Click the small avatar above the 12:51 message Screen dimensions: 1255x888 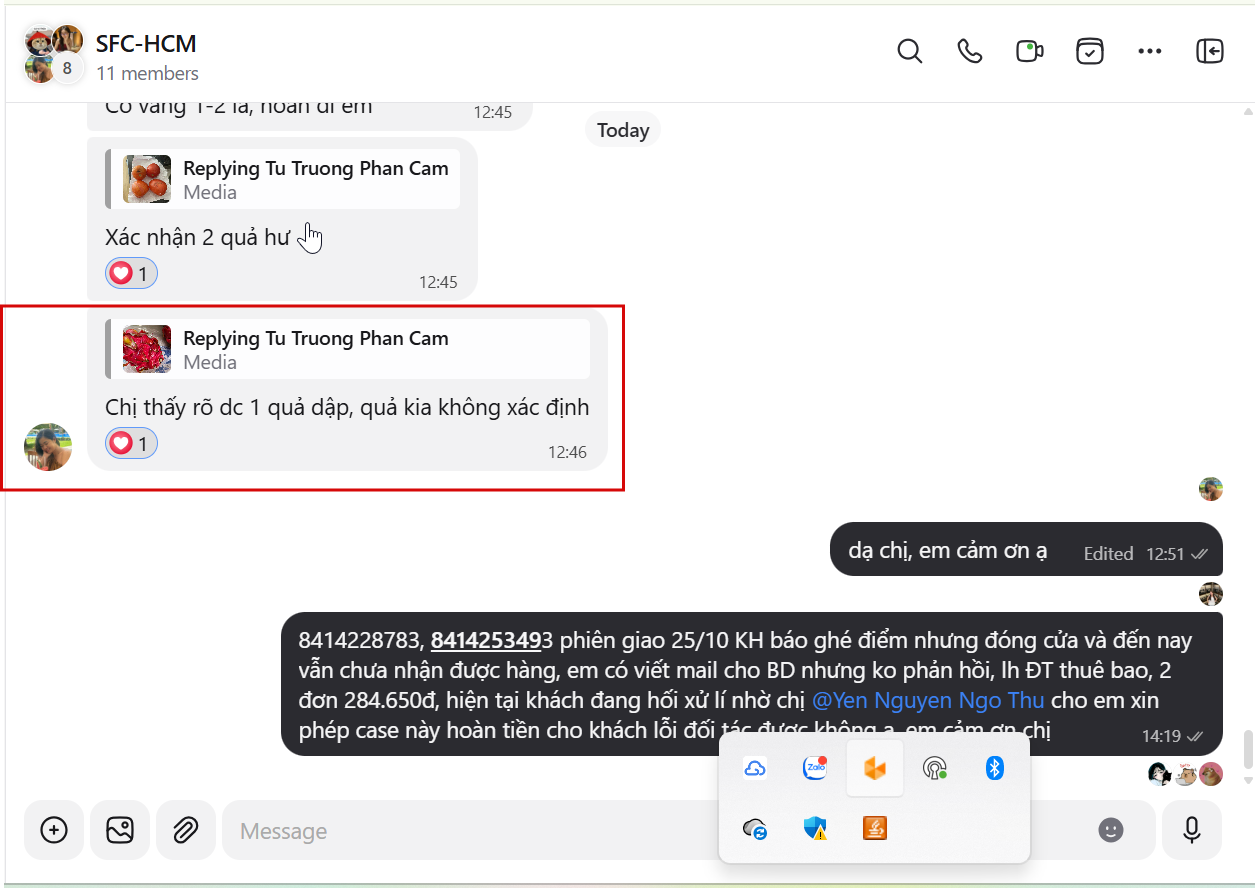[1211, 489]
